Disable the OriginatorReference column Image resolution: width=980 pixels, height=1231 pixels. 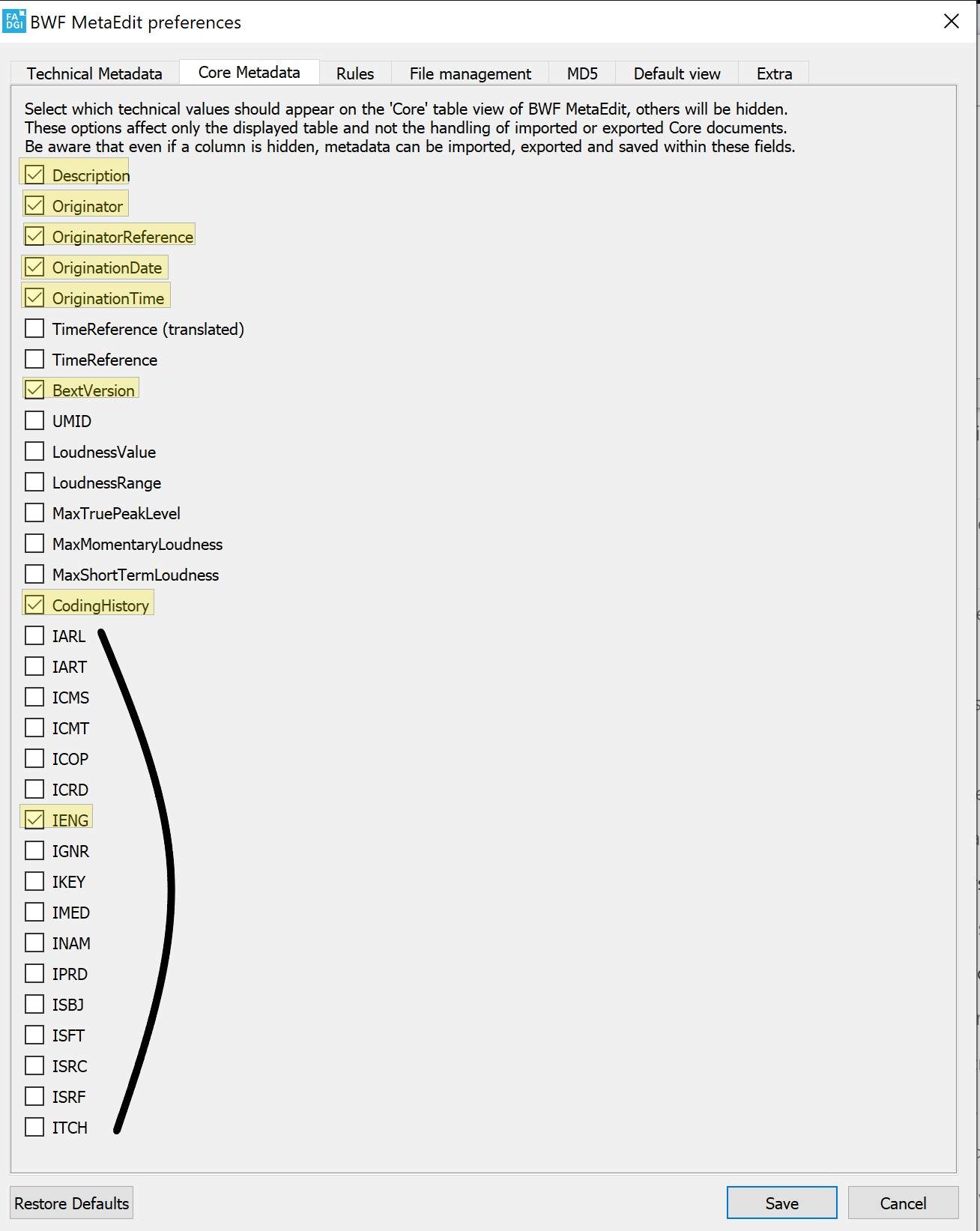click(34, 236)
